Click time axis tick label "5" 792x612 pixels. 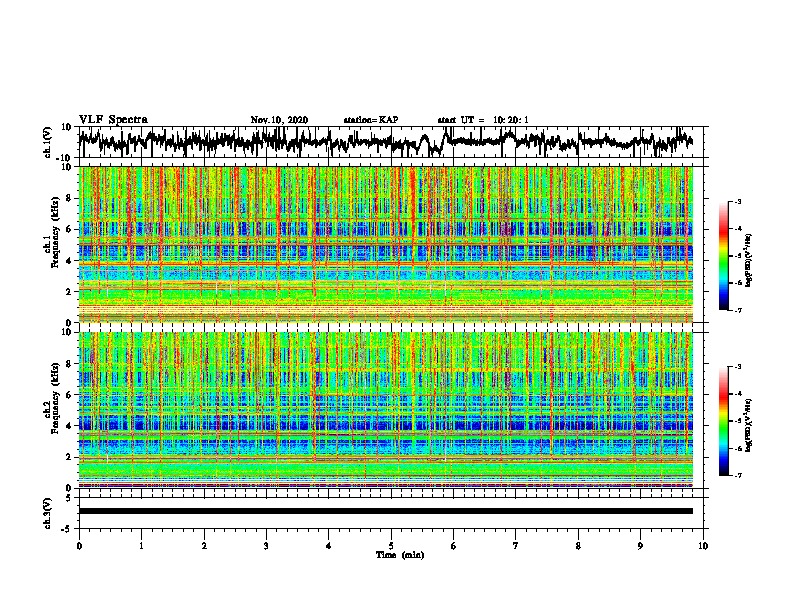[x=391, y=546]
